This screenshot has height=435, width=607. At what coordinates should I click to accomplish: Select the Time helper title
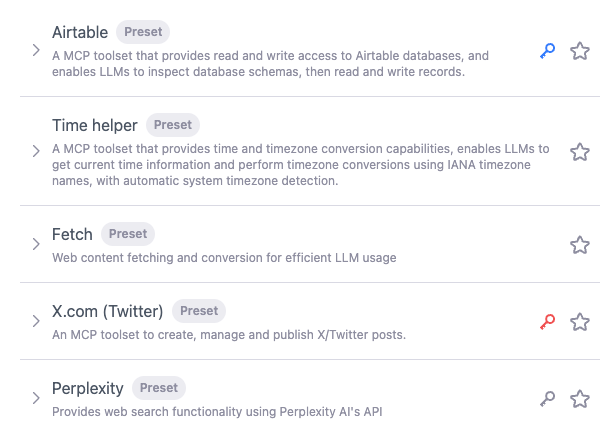pos(95,125)
